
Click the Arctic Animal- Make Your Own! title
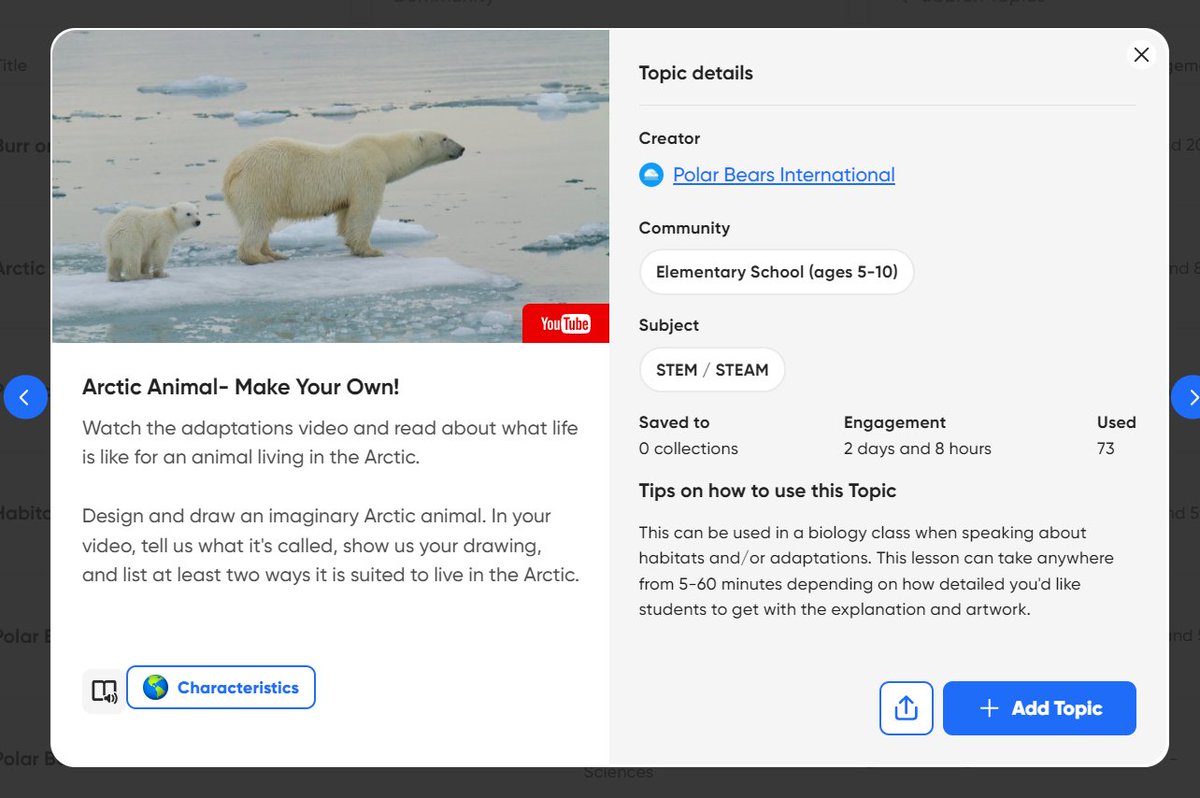[241, 387]
